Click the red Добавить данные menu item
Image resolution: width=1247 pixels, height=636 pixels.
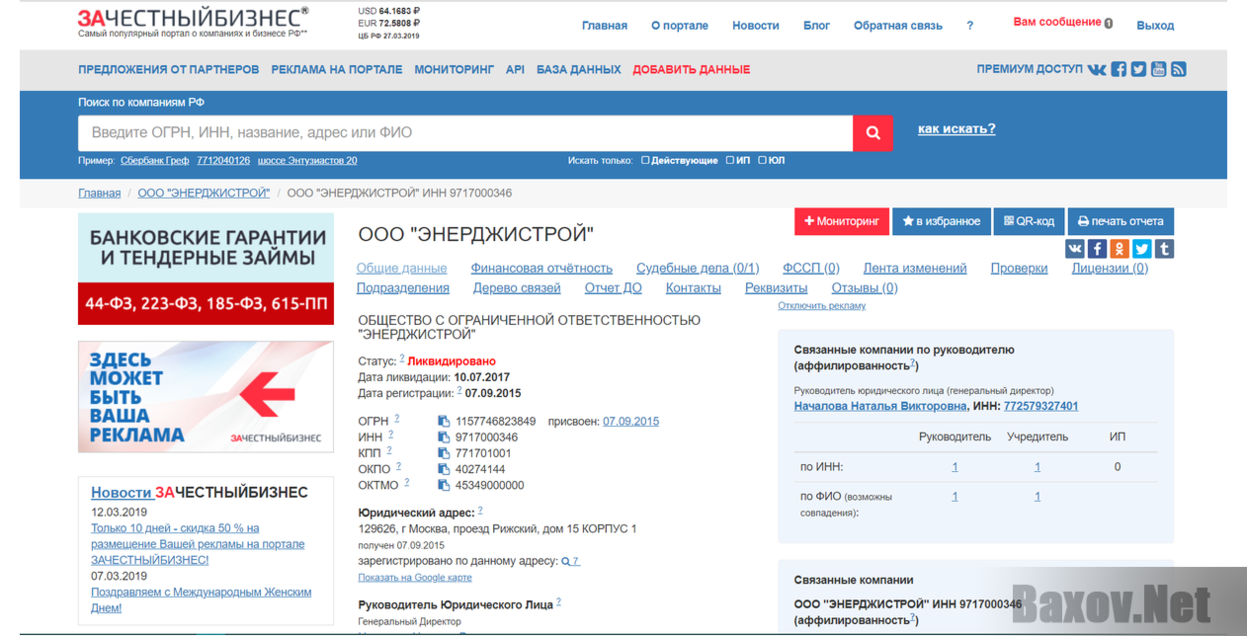(692, 70)
